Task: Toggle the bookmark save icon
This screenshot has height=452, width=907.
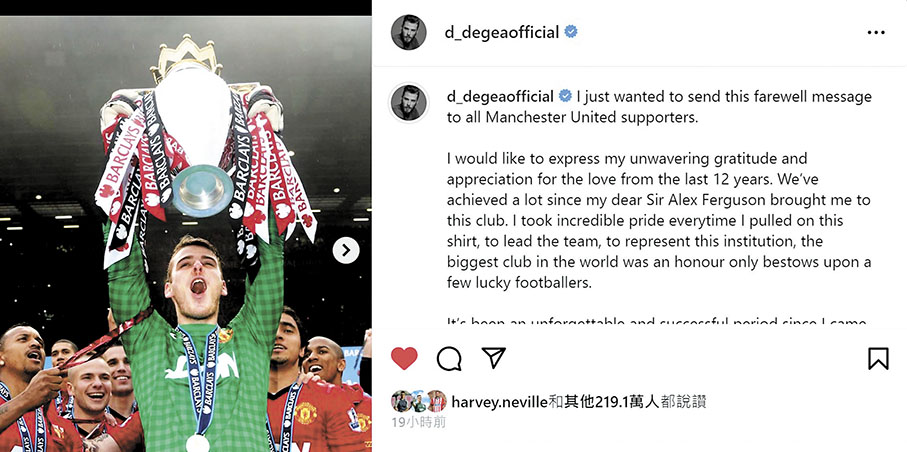Action: click(x=878, y=358)
